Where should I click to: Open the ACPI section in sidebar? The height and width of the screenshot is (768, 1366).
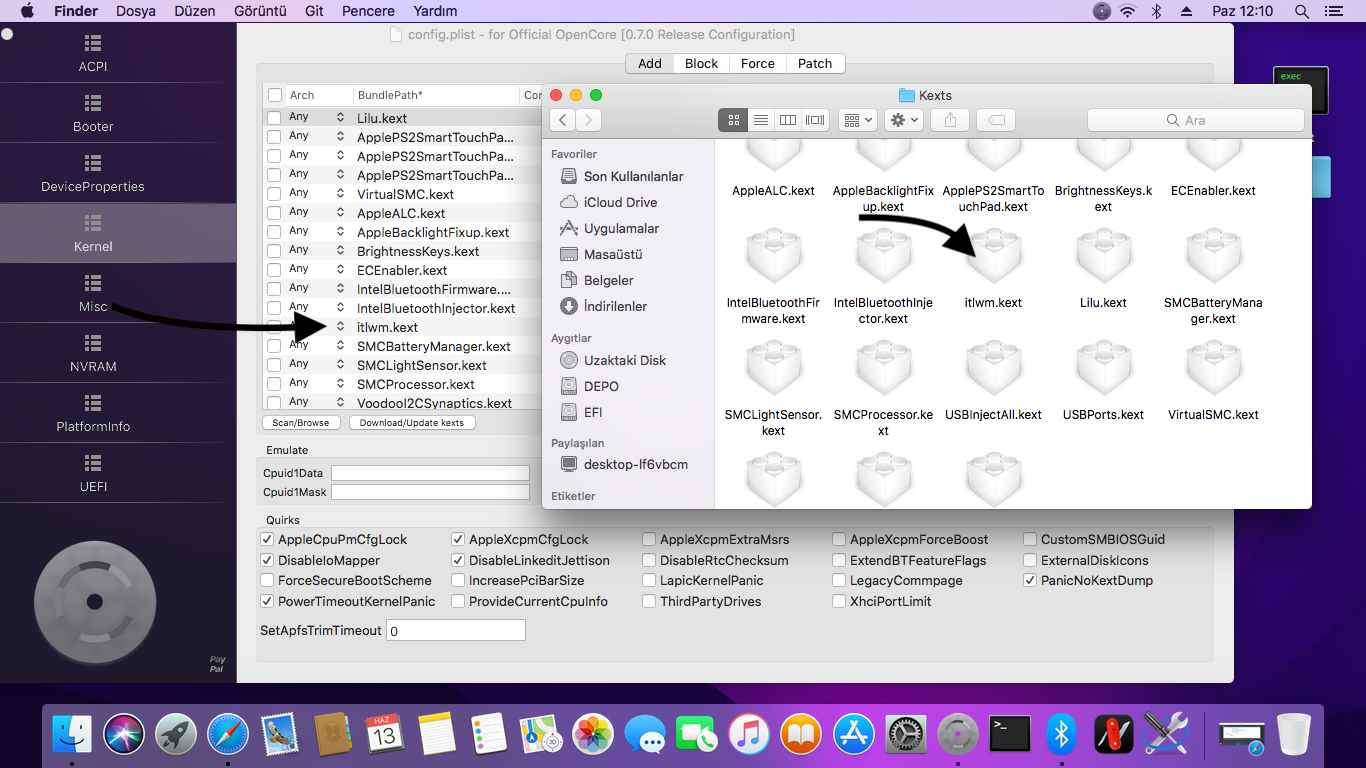click(93, 54)
